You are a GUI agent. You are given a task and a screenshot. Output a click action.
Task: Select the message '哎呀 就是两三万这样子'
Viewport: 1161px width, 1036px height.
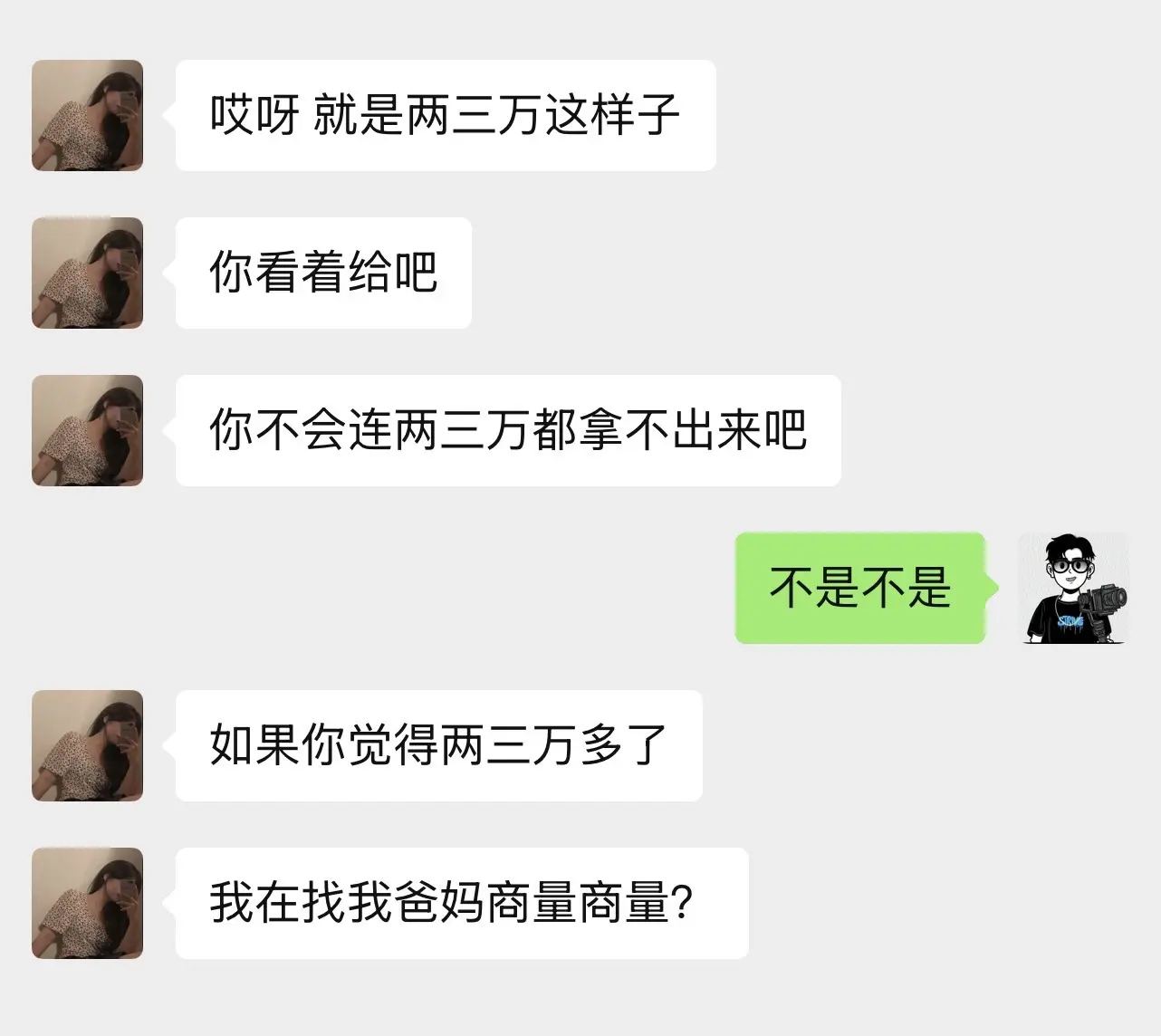click(x=446, y=115)
